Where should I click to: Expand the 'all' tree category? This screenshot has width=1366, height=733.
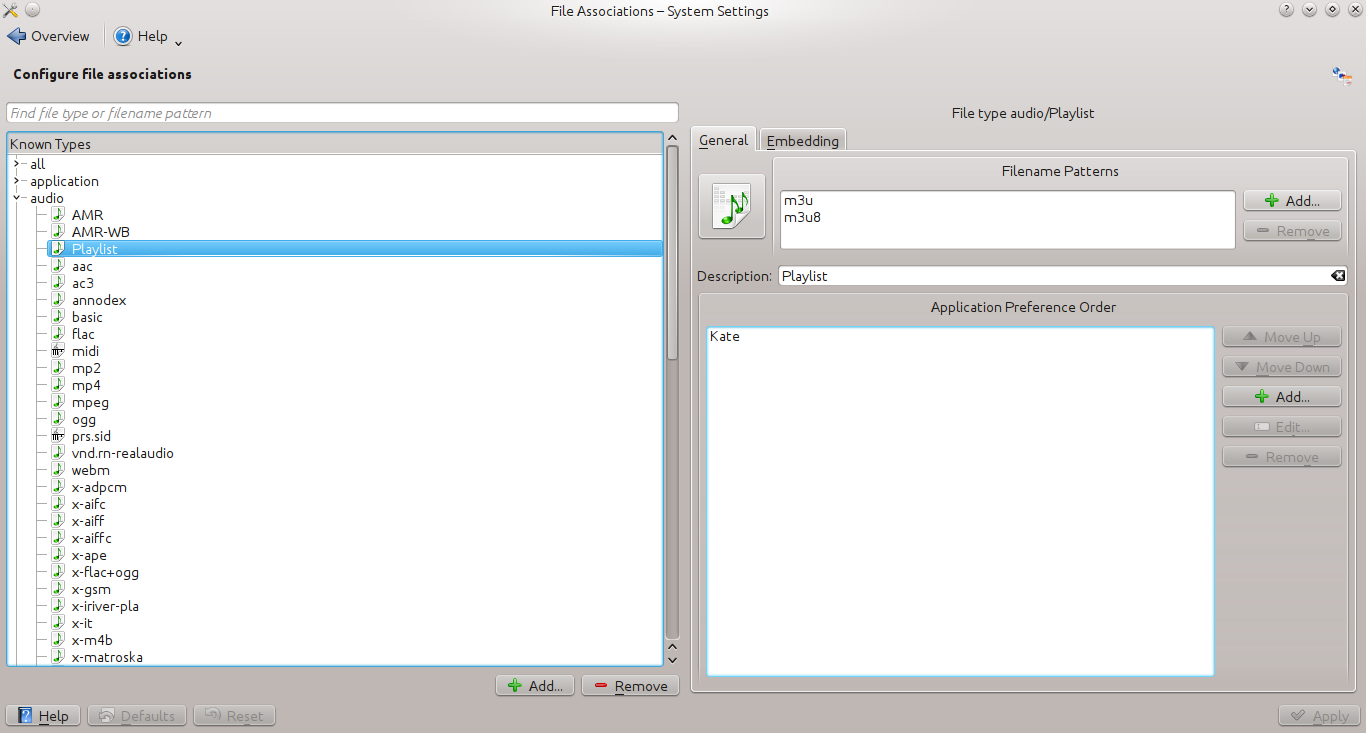[17, 164]
